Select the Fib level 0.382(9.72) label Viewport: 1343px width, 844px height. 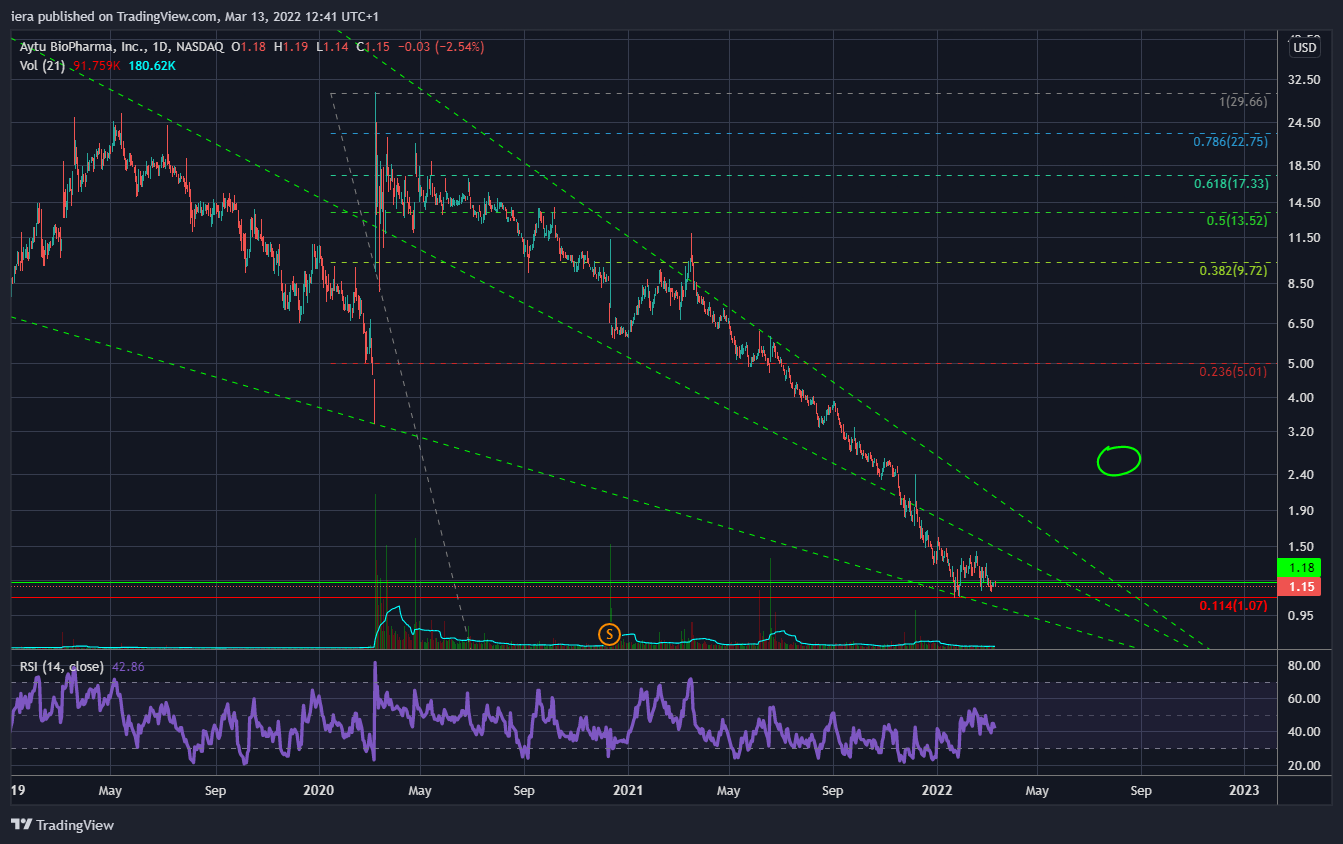pos(1233,270)
